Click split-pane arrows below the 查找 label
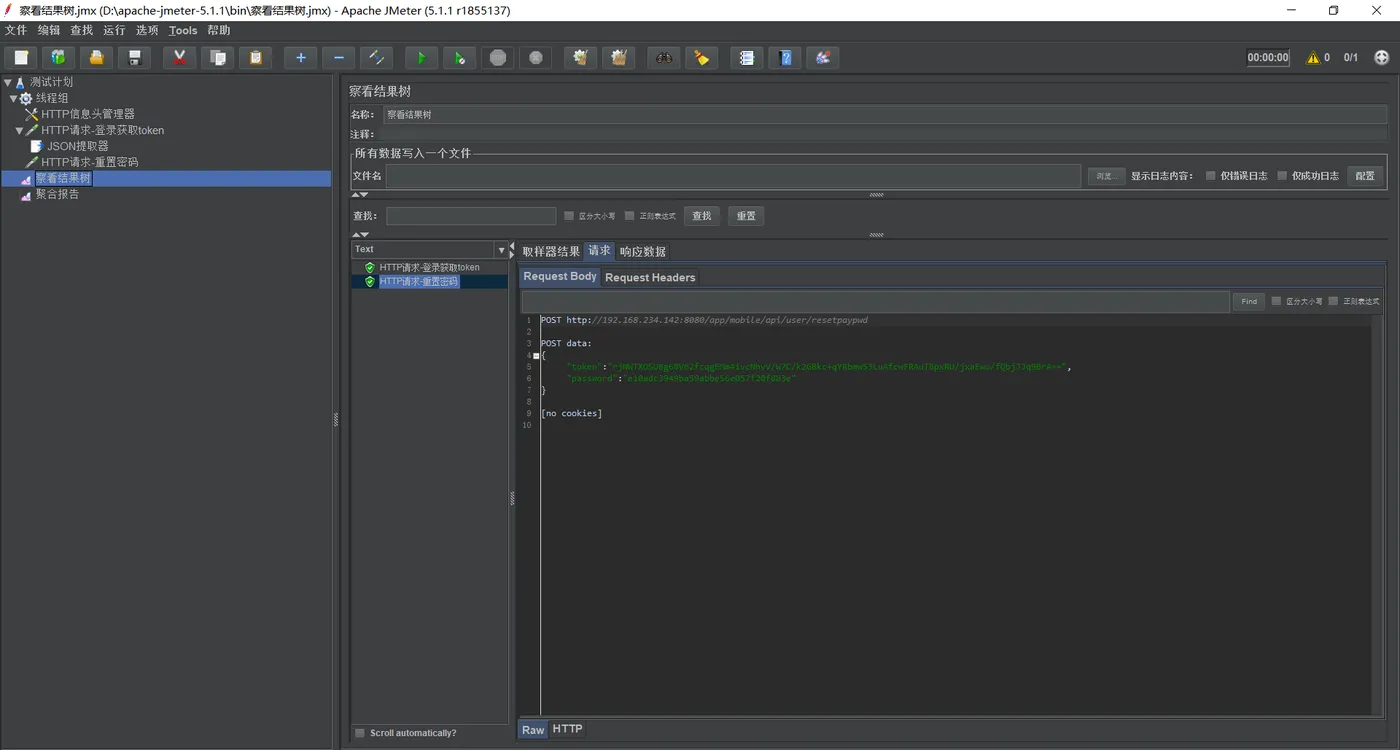 pos(361,235)
